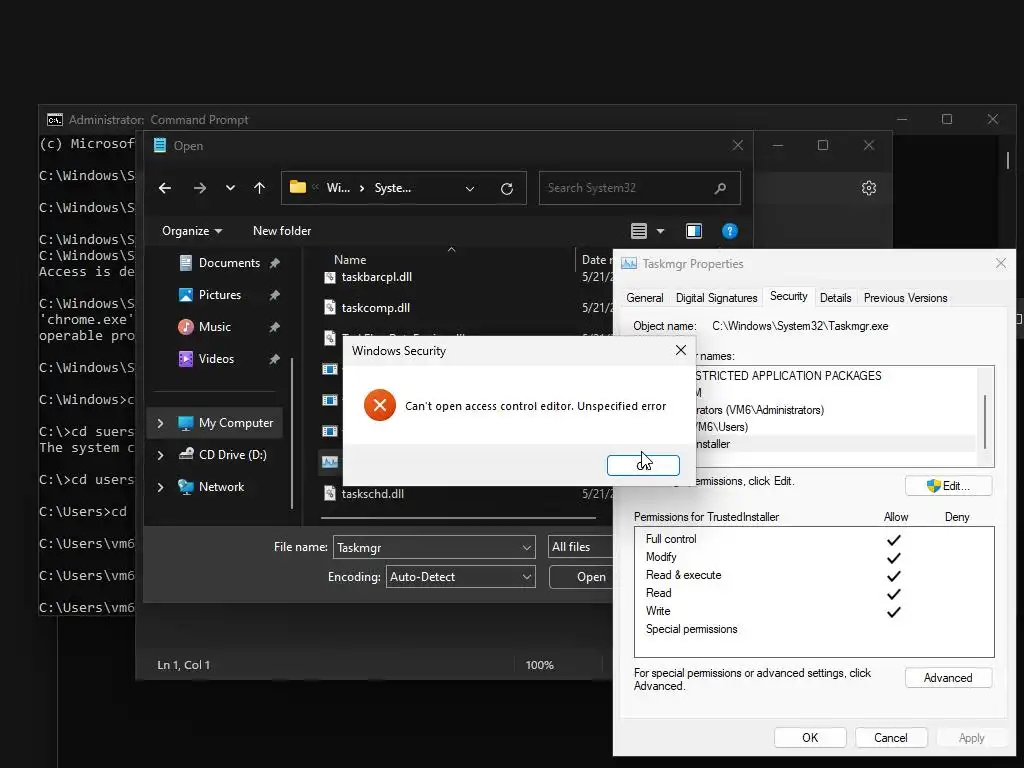The height and width of the screenshot is (768, 1024).
Task: Go back in the Open dialog
Action: tap(165, 188)
